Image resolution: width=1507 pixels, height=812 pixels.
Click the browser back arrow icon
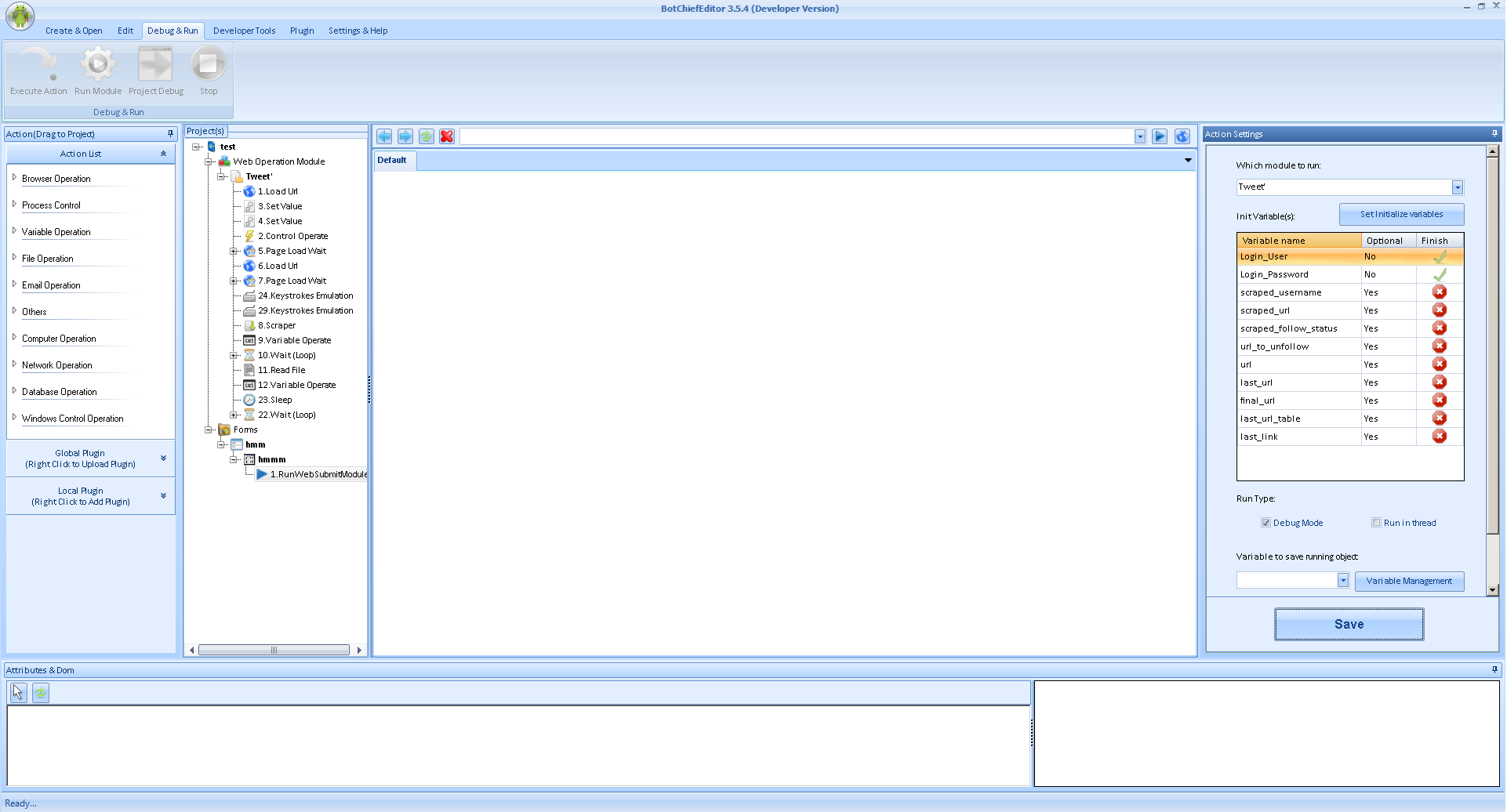pos(384,136)
